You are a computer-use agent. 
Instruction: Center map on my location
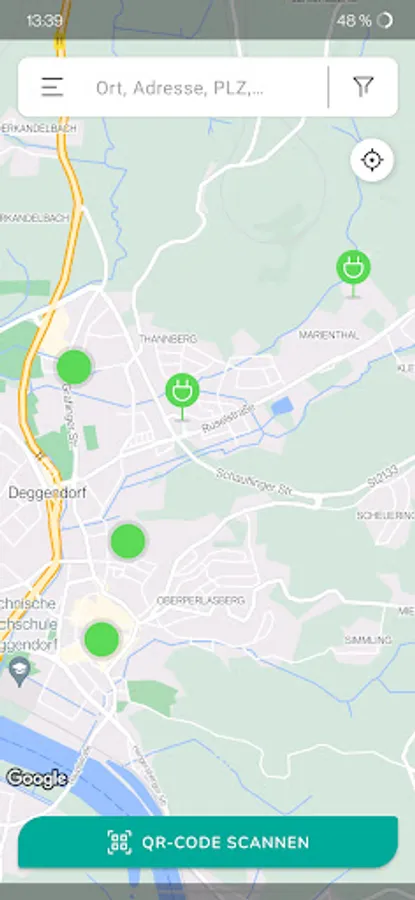[372, 160]
